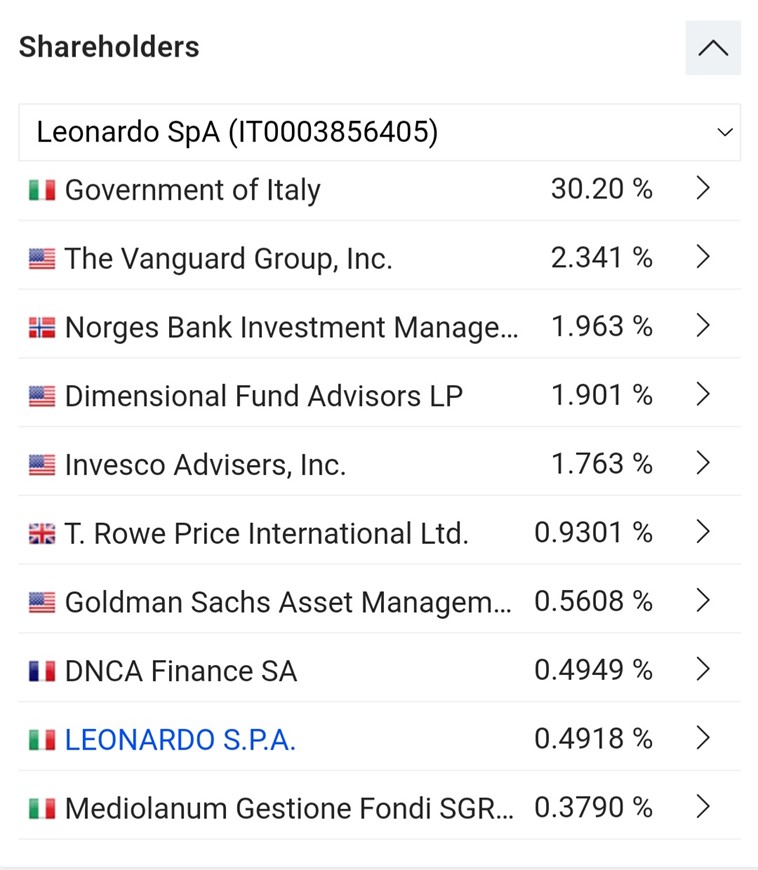The width and height of the screenshot is (758, 870).
Task: Click the US flag next to Vanguard Group
Action: tap(42, 259)
